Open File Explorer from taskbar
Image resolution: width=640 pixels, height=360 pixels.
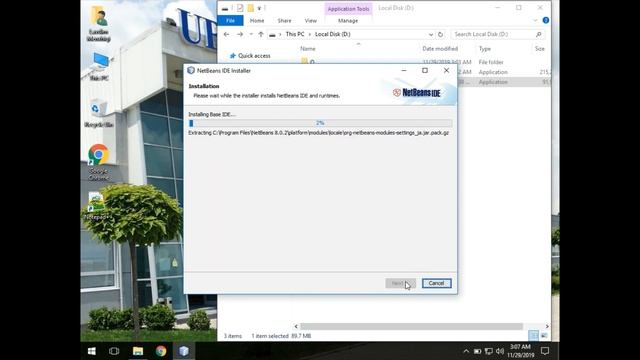138,351
